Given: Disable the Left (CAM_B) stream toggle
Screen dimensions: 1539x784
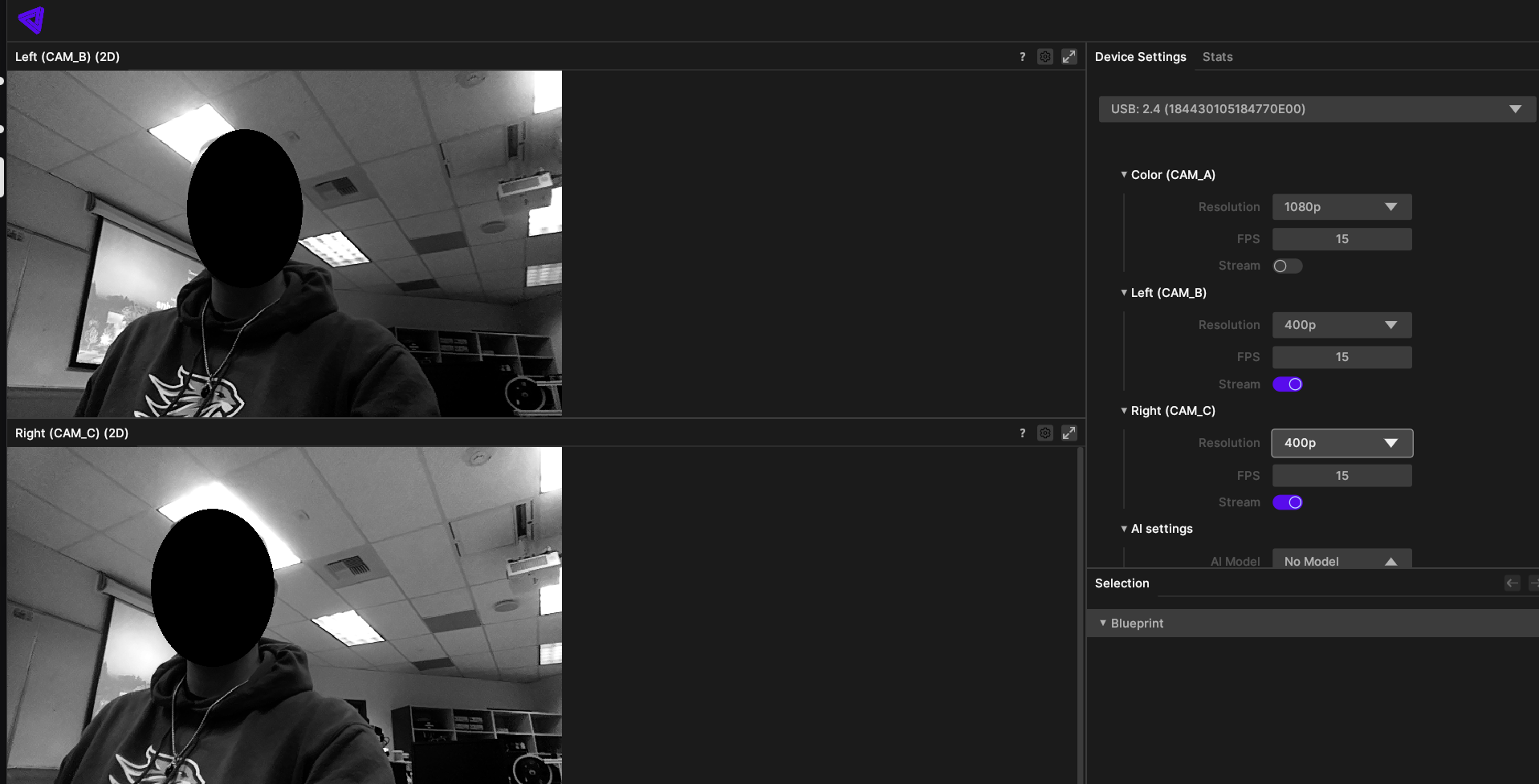Looking at the screenshot, I should tap(1287, 384).
